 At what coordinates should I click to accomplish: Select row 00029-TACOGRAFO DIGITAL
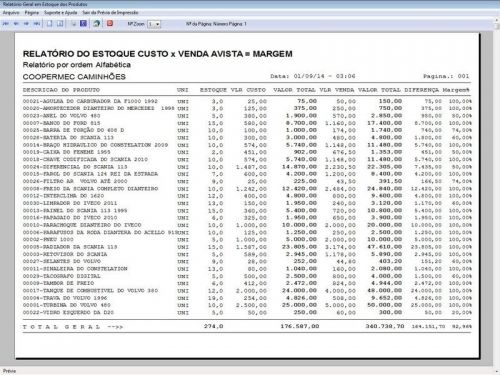247,276
